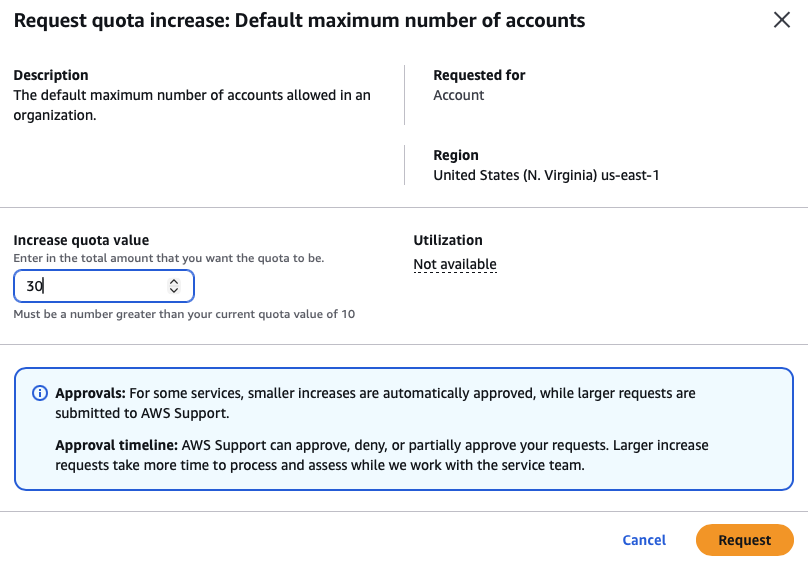Screen dimensions: 808x563
Task: Close the quota increase dialog
Action: point(782,20)
